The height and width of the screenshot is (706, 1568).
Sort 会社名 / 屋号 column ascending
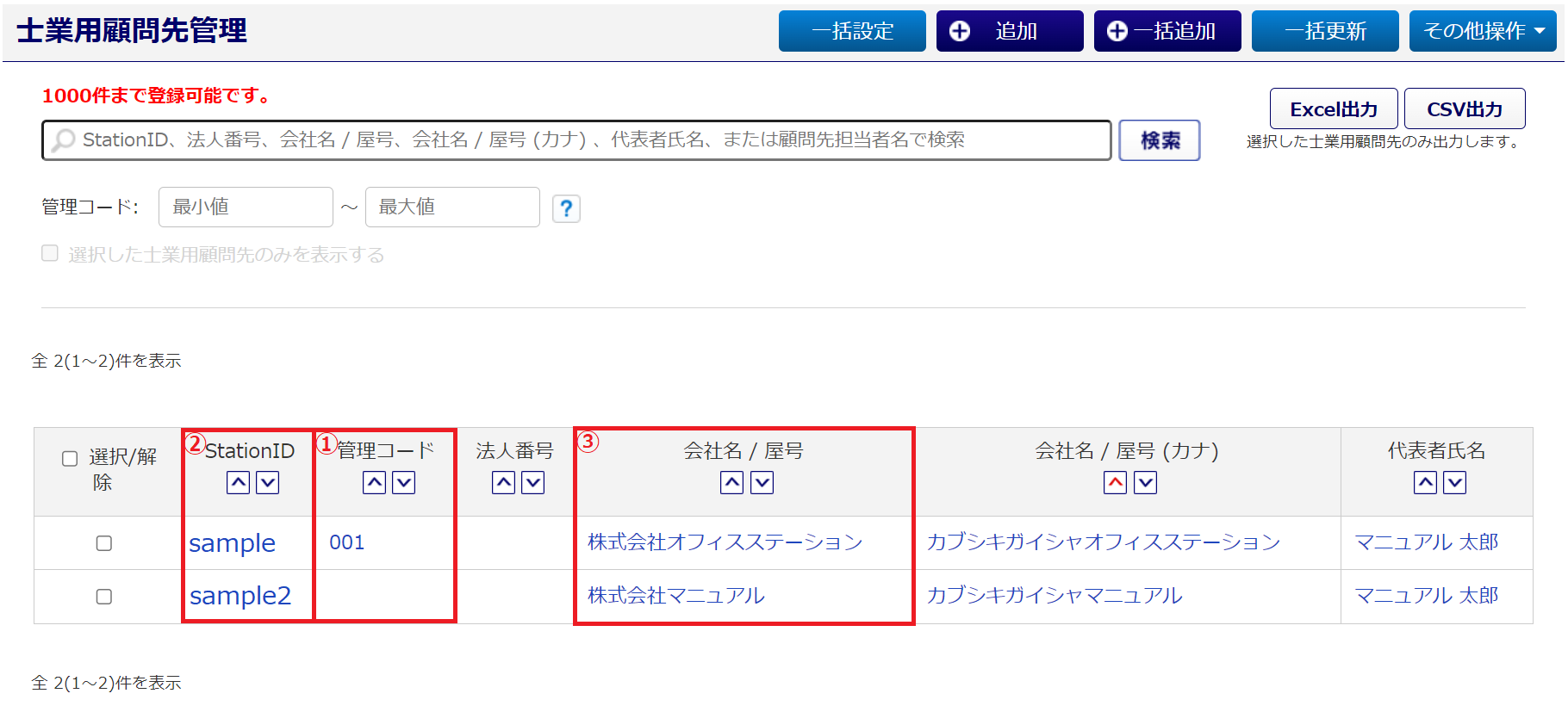732,483
